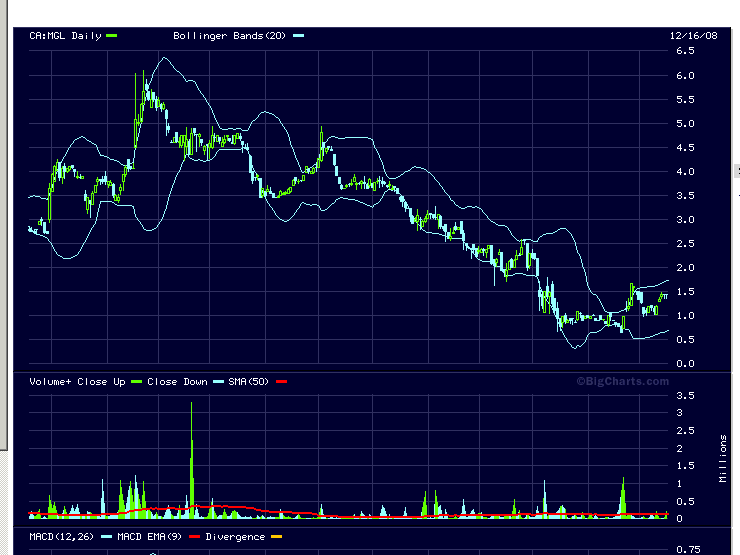The height and width of the screenshot is (555, 740).
Task: Click the 3.0 price axis value
Action: click(685, 219)
